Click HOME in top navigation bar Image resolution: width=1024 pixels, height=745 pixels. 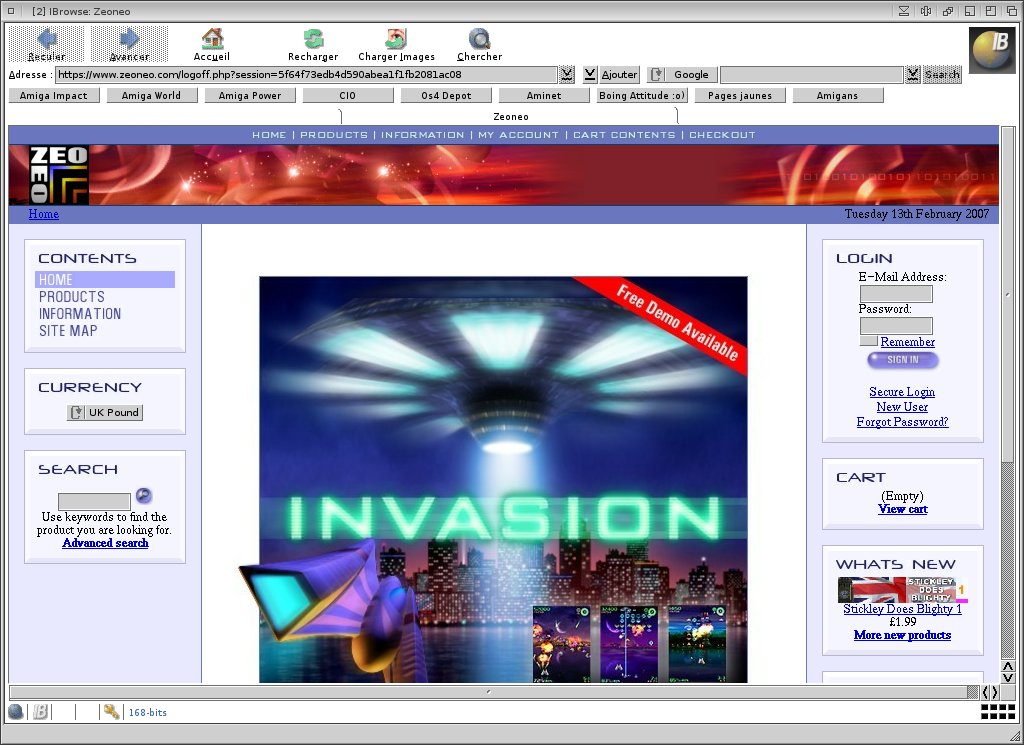pos(269,135)
